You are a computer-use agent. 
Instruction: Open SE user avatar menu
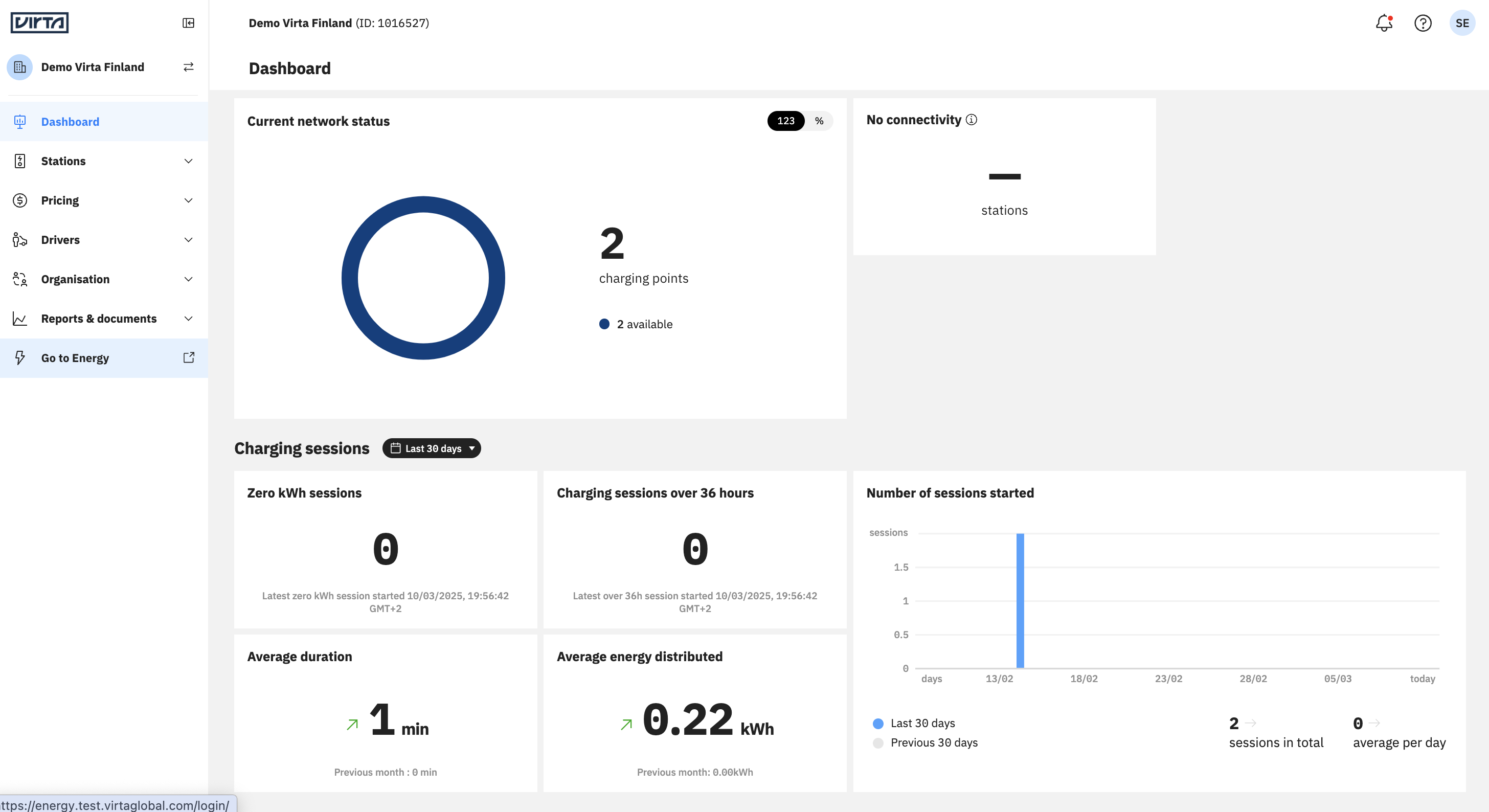pyautogui.click(x=1462, y=23)
